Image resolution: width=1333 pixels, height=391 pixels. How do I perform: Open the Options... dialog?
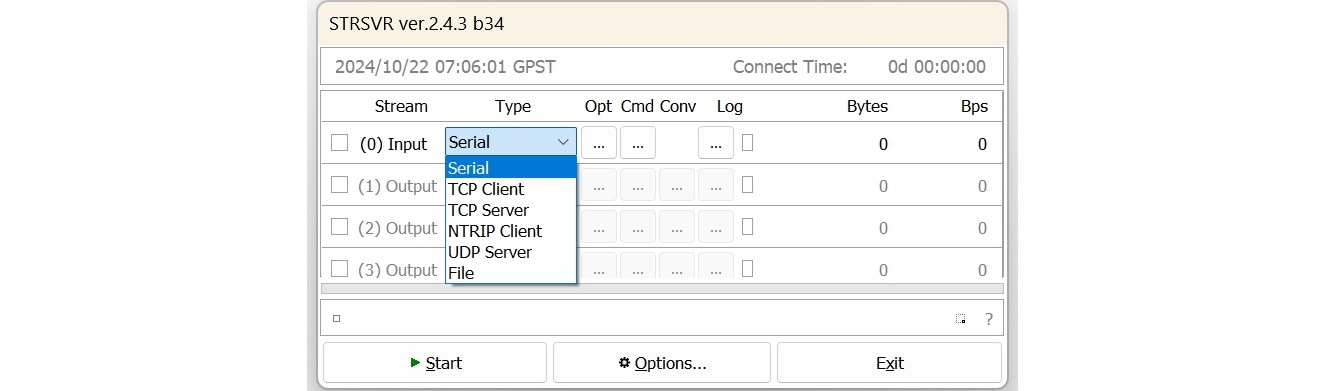(662, 363)
